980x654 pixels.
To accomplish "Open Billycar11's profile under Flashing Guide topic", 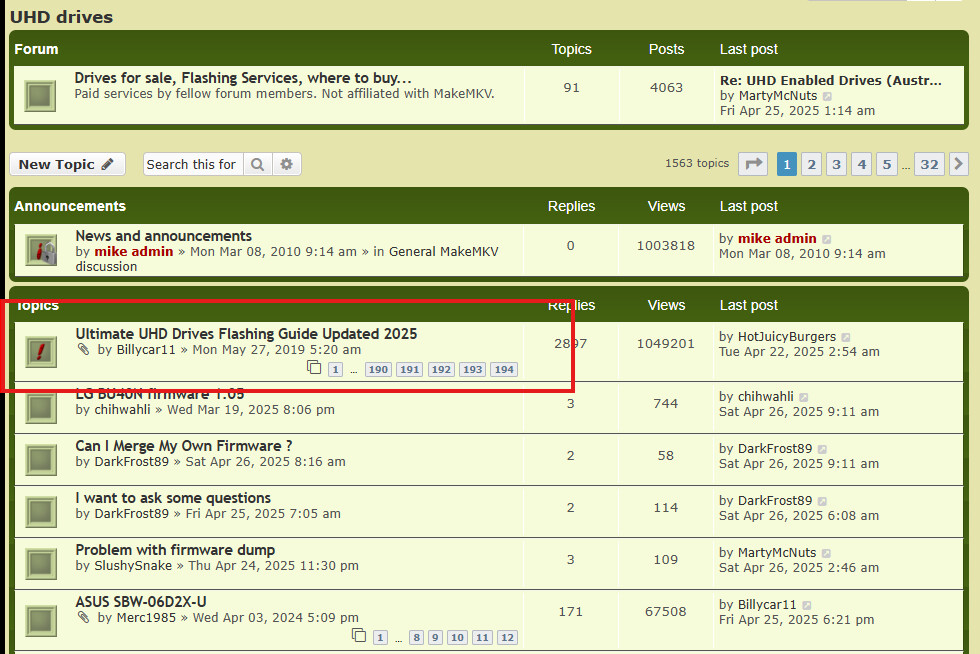I will pos(145,350).
